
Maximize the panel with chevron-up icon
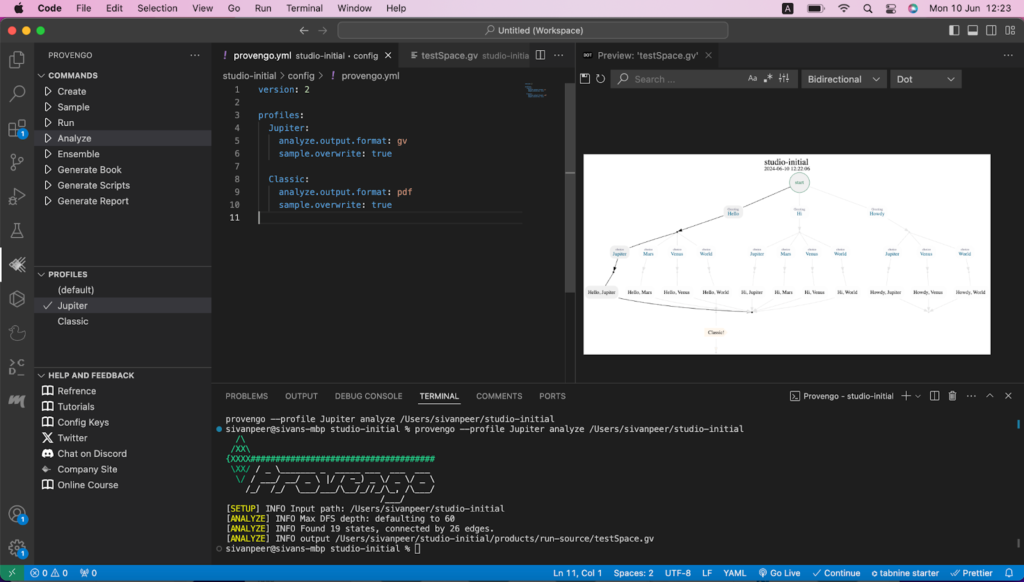(x=990, y=396)
